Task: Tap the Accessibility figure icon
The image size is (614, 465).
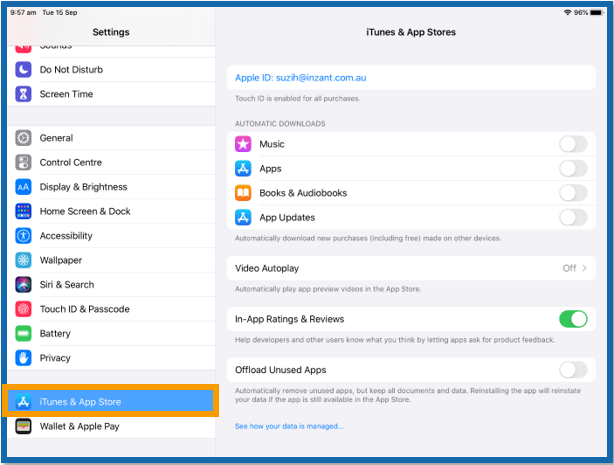Action: click(x=23, y=236)
